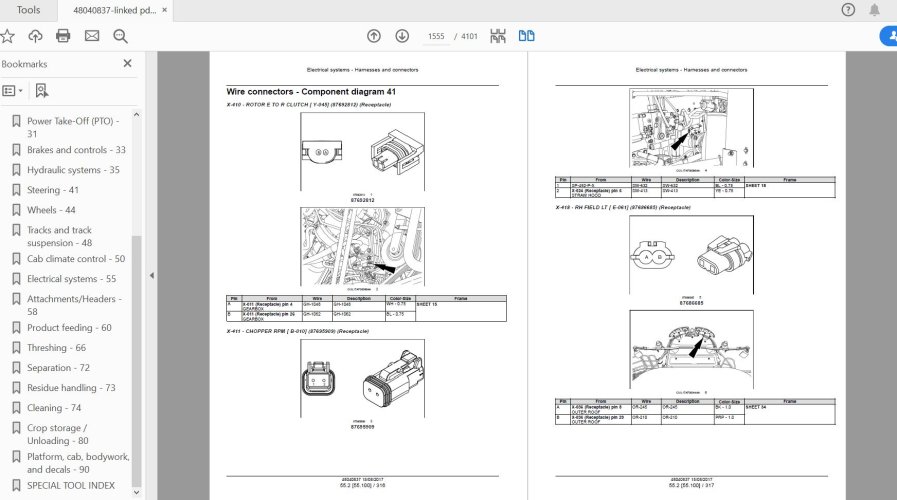Open bookmarks options dropdown menu
Image resolution: width=897 pixels, height=500 pixels.
point(13,90)
